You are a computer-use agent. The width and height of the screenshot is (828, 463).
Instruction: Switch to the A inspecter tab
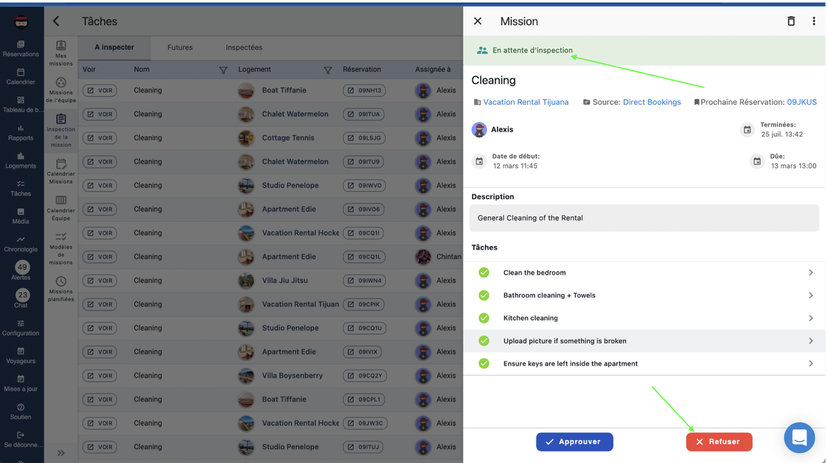[114, 47]
